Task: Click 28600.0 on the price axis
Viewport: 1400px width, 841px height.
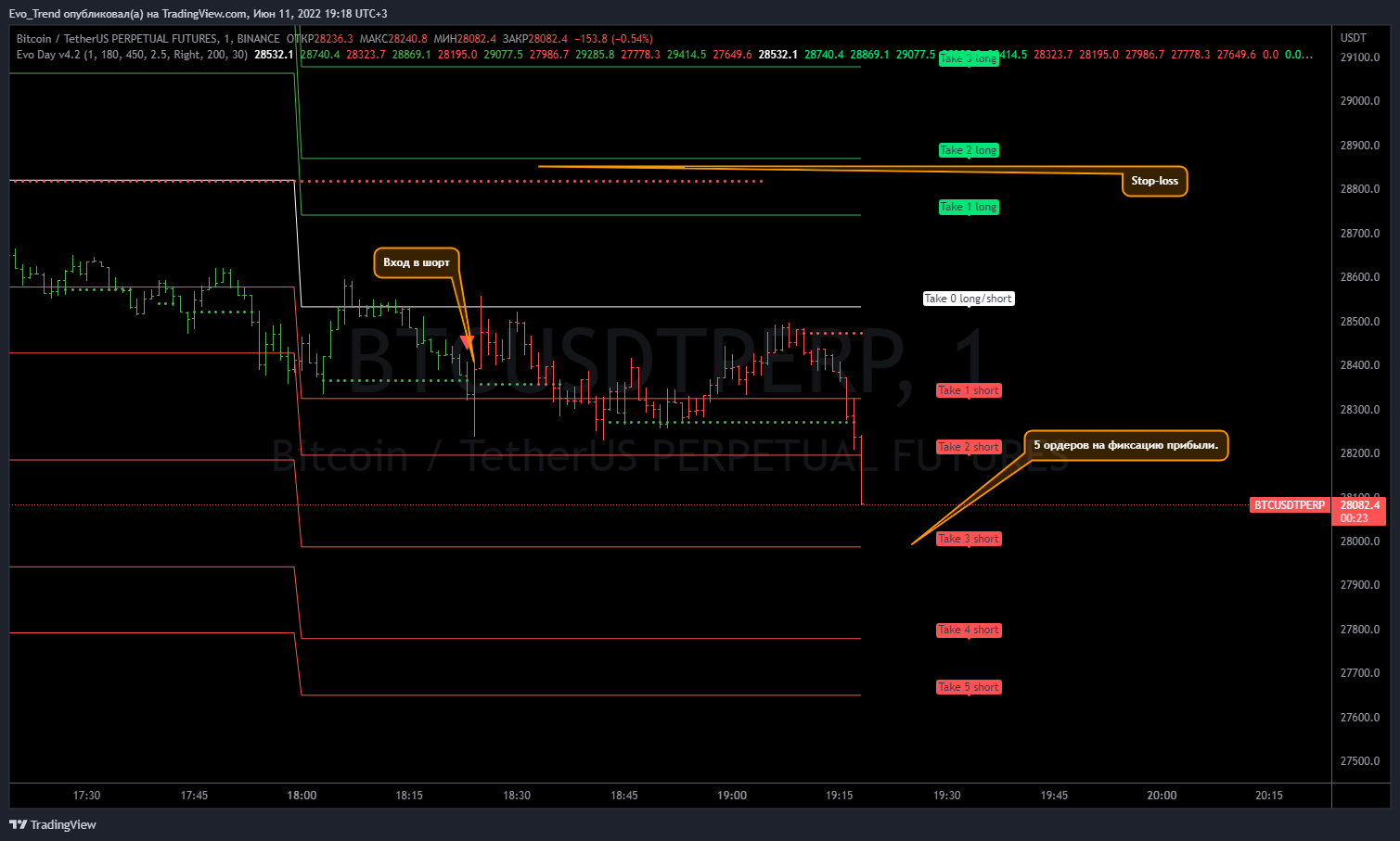Action: (x=1360, y=277)
